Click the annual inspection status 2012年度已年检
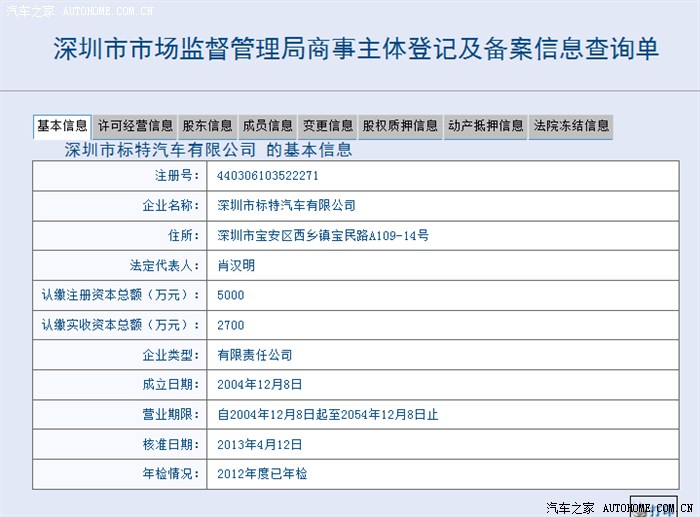Screen dimensions: 700x517 [260, 474]
